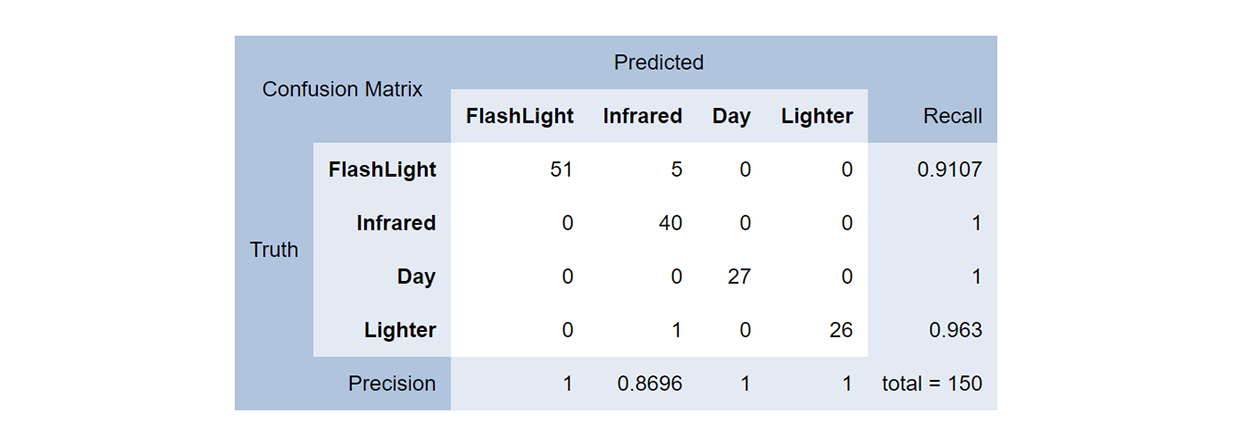Select the Predicted header label
The height and width of the screenshot is (446, 1250).
[x=659, y=62]
